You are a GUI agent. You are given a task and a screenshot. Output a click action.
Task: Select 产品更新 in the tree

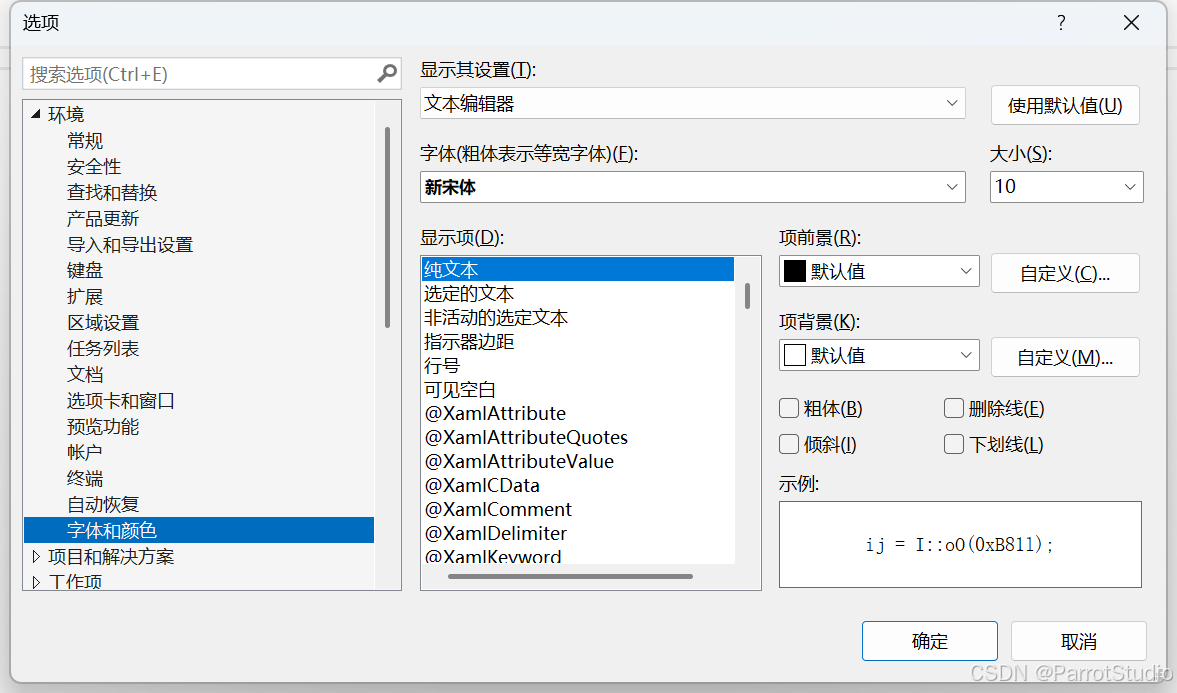point(103,218)
